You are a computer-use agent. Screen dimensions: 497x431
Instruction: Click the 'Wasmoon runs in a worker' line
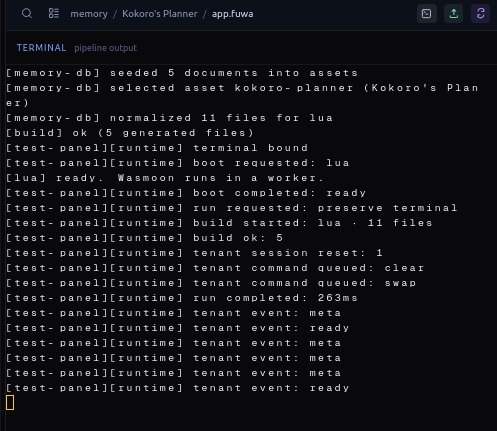point(165,178)
